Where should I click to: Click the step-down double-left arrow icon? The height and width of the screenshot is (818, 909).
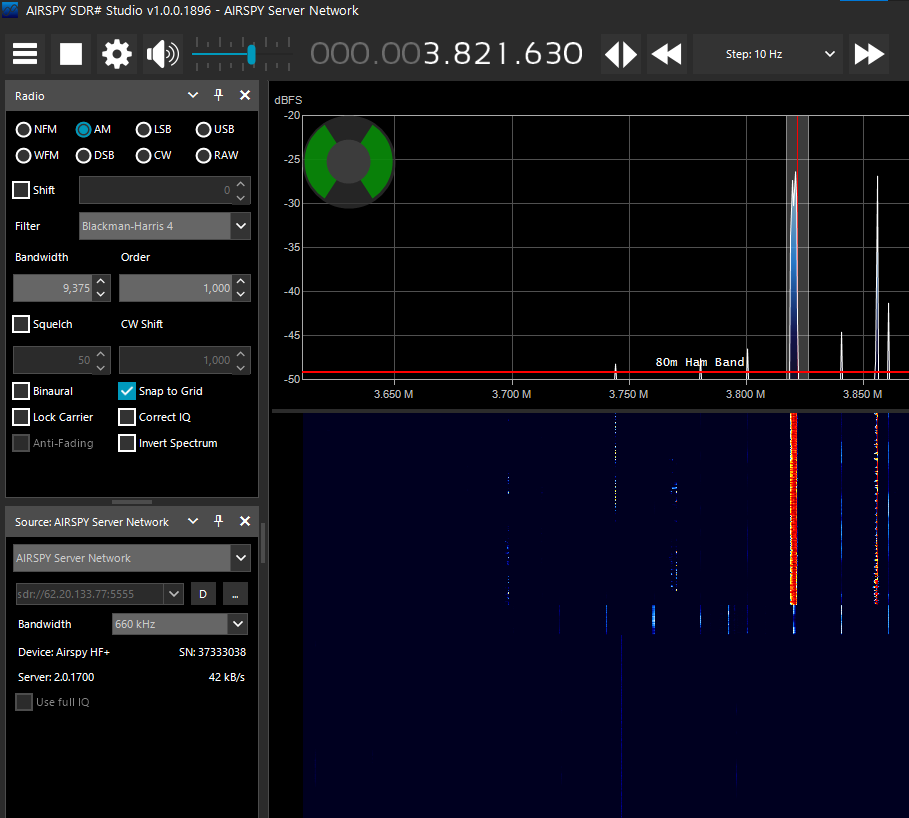click(x=665, y=53)
